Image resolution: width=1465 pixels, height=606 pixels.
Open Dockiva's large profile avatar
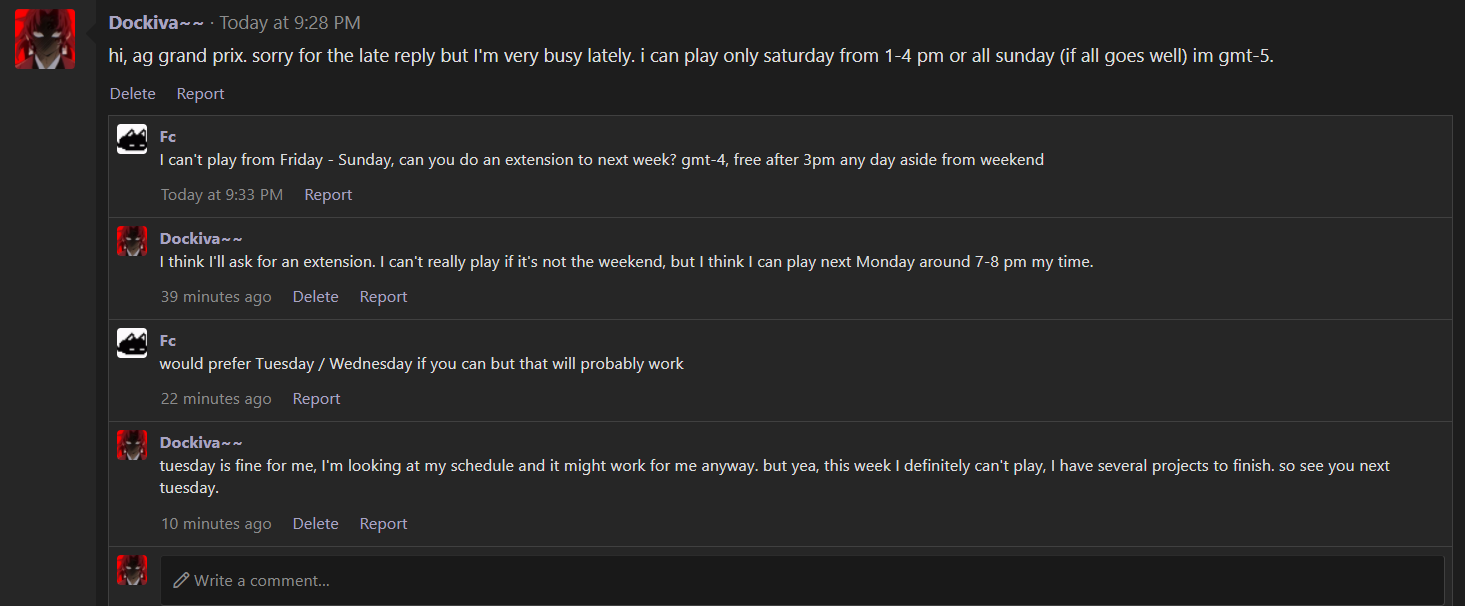pyautogui.click(x=45, y=39)
